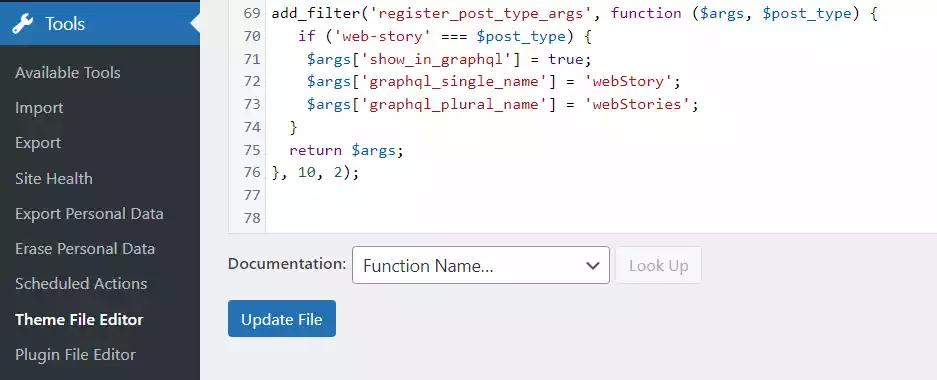Expand the Function Name documentation dropdown
This screenshot has height=380, width=937.
tap(480, 265)
